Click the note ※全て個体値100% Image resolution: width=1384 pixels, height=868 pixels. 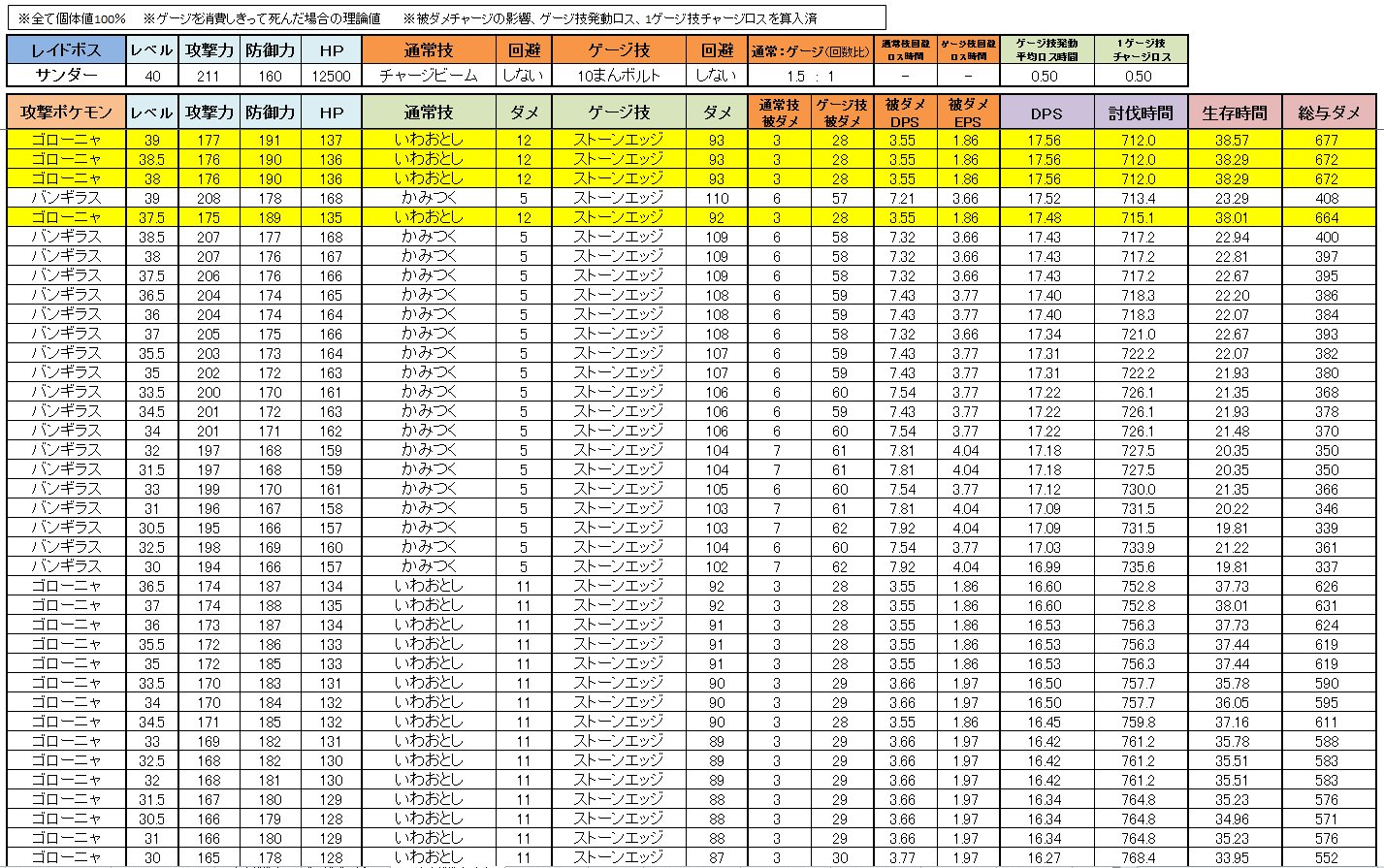[73, 17]
